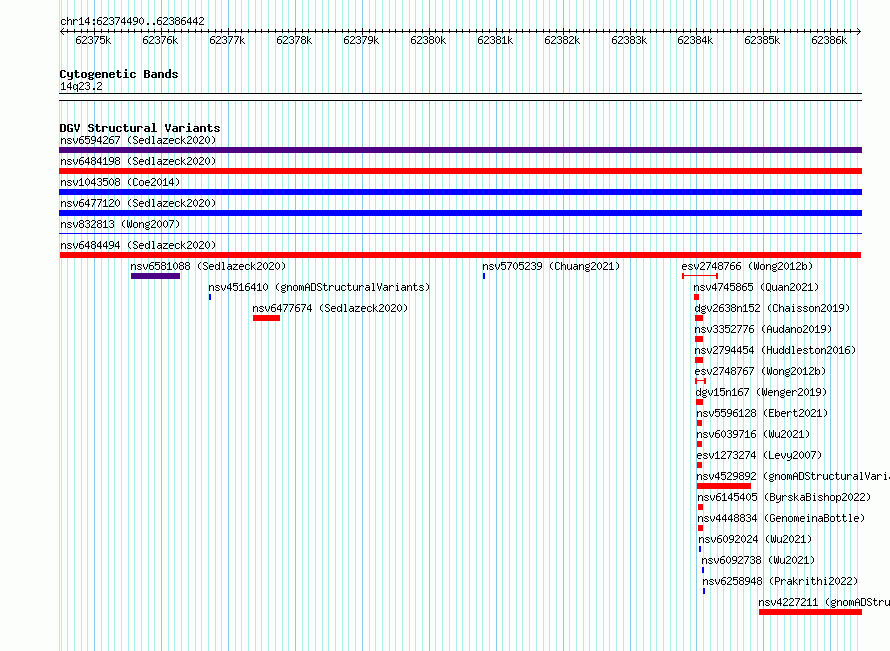Click the esv2748766 red bracket glyph
Viewport: 890px width, 651px height.
click(700, 276)
